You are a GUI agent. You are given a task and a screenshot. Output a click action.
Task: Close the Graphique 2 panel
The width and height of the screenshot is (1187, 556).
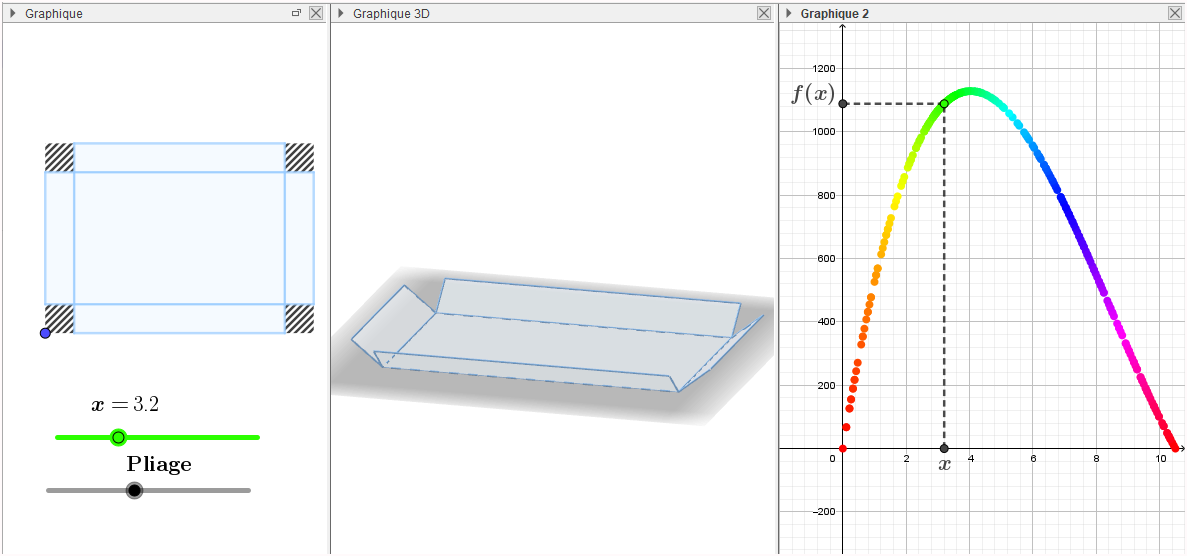(x=1175, y=13)
